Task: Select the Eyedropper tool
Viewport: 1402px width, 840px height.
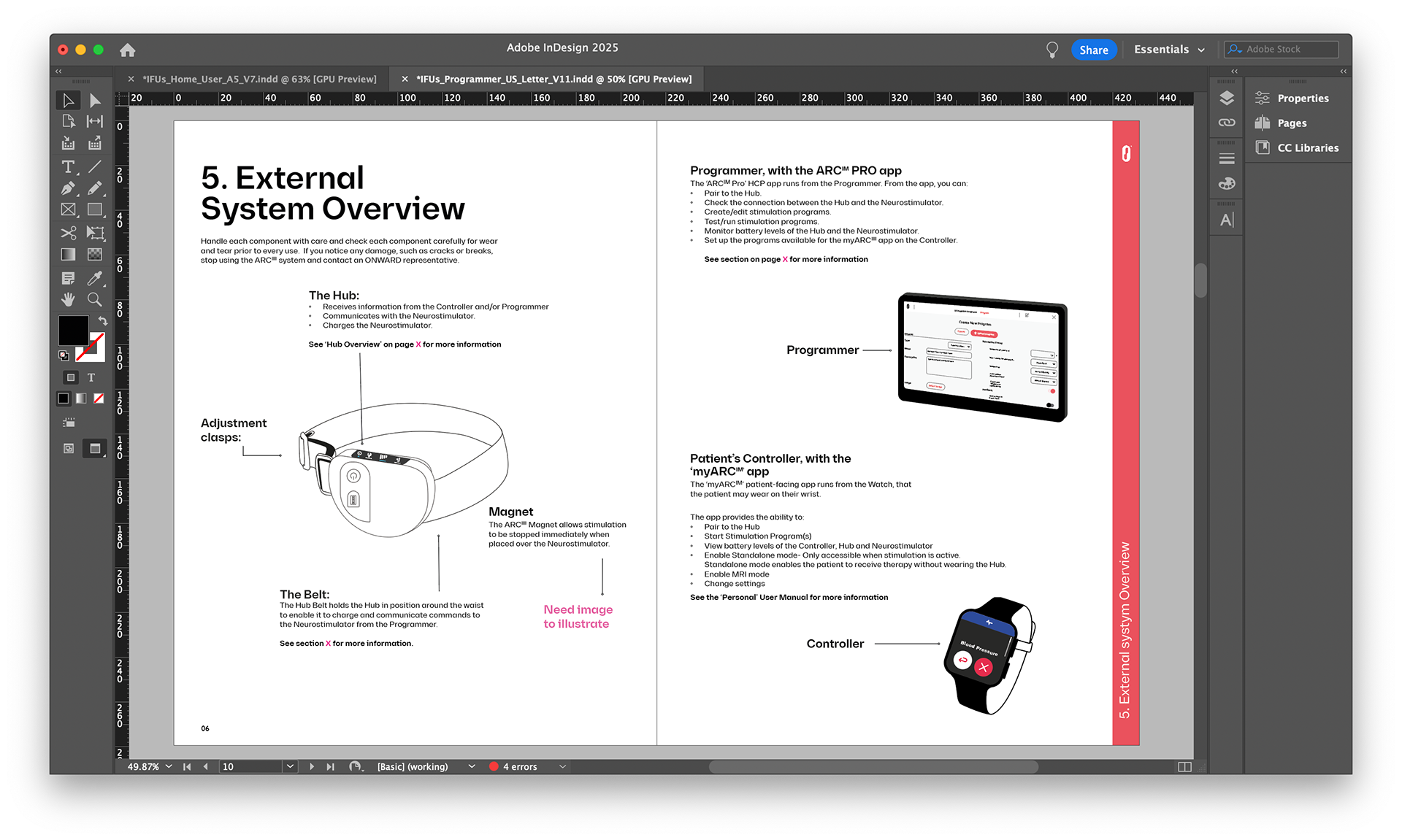Action: (95, 278)
